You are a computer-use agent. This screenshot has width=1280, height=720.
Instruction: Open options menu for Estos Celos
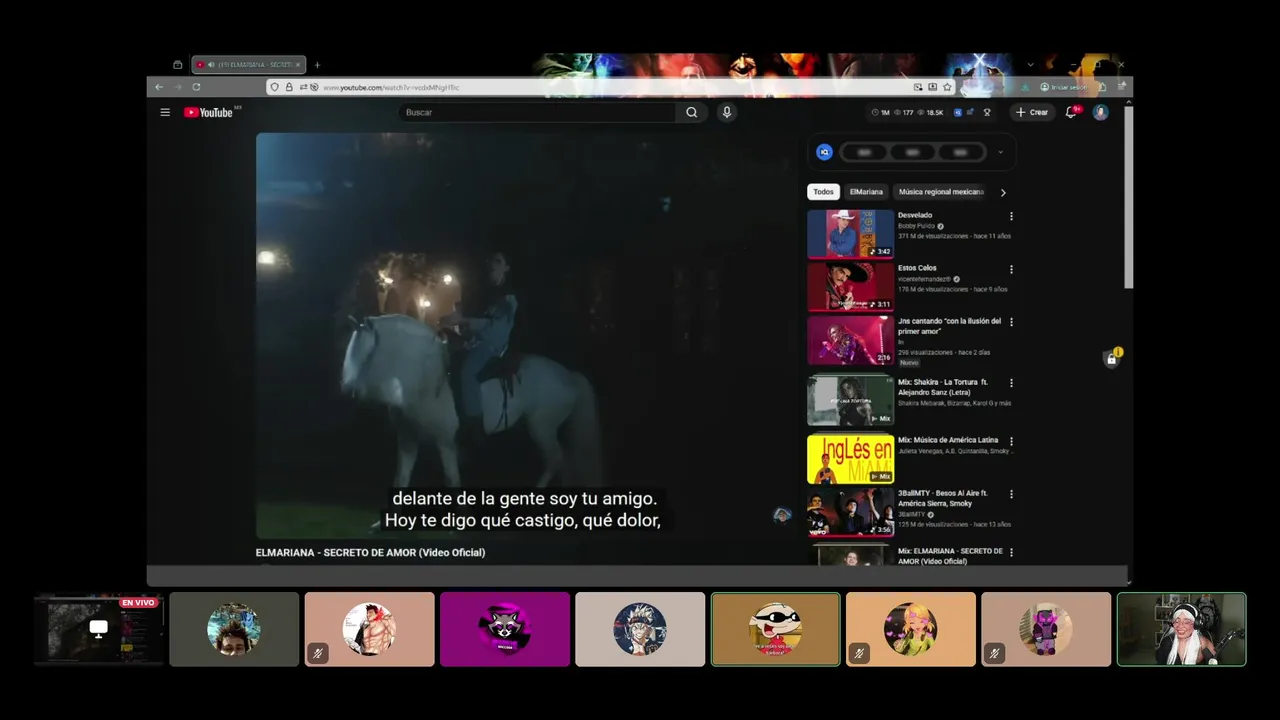tap(1011, 269)
